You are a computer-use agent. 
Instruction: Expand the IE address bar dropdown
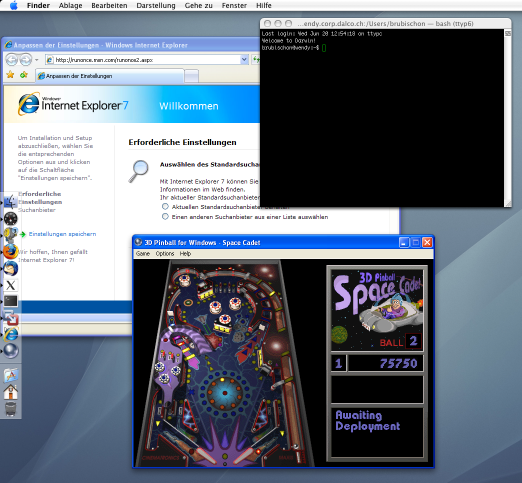(244, 60)
